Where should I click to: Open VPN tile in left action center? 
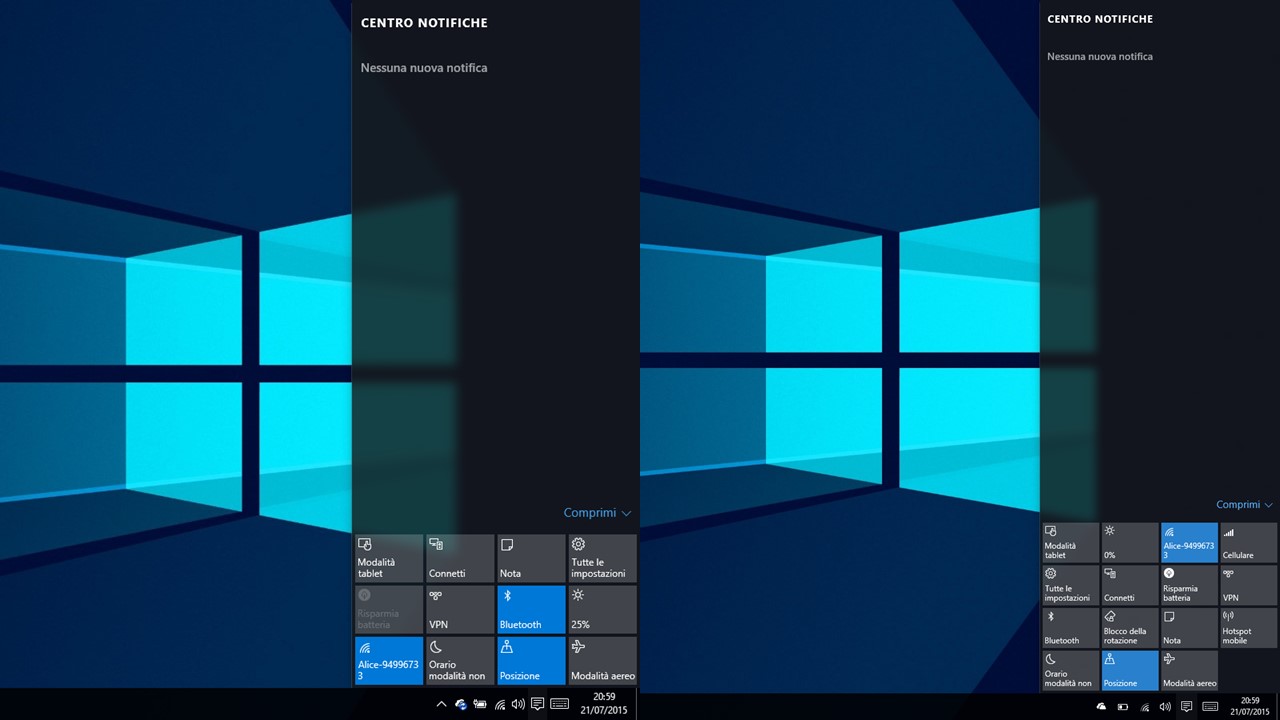460,609
